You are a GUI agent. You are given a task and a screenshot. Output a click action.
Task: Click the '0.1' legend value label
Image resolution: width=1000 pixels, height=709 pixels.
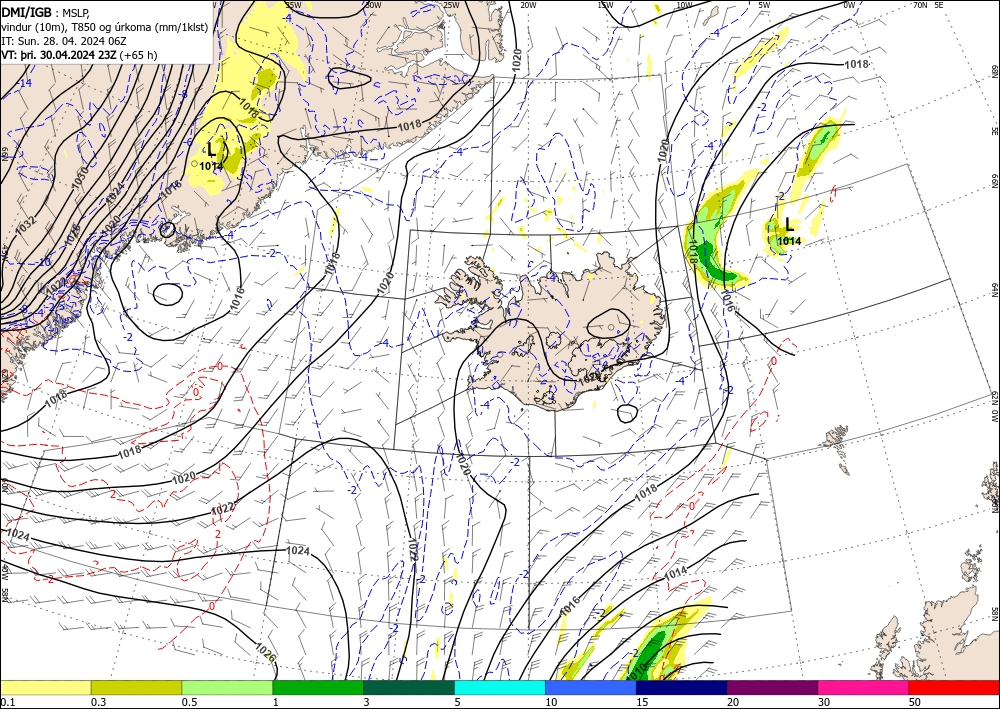point(8,702)
